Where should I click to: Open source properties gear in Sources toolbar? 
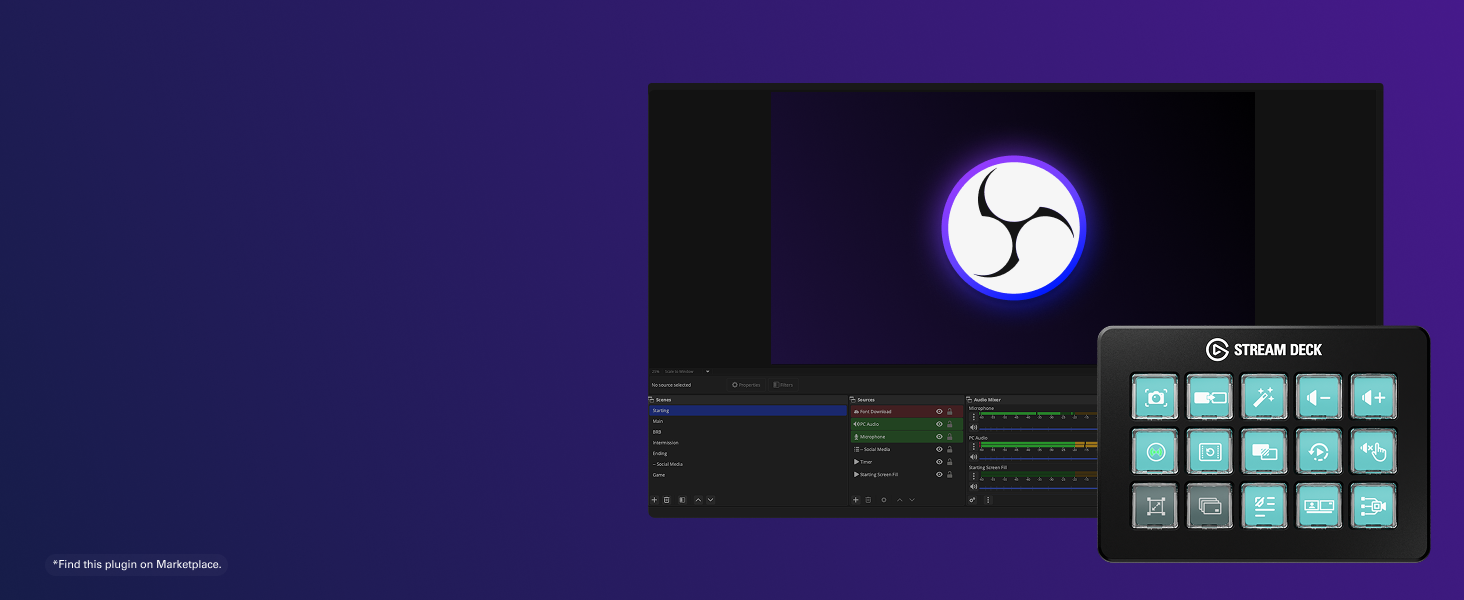(x=884, y=499)
